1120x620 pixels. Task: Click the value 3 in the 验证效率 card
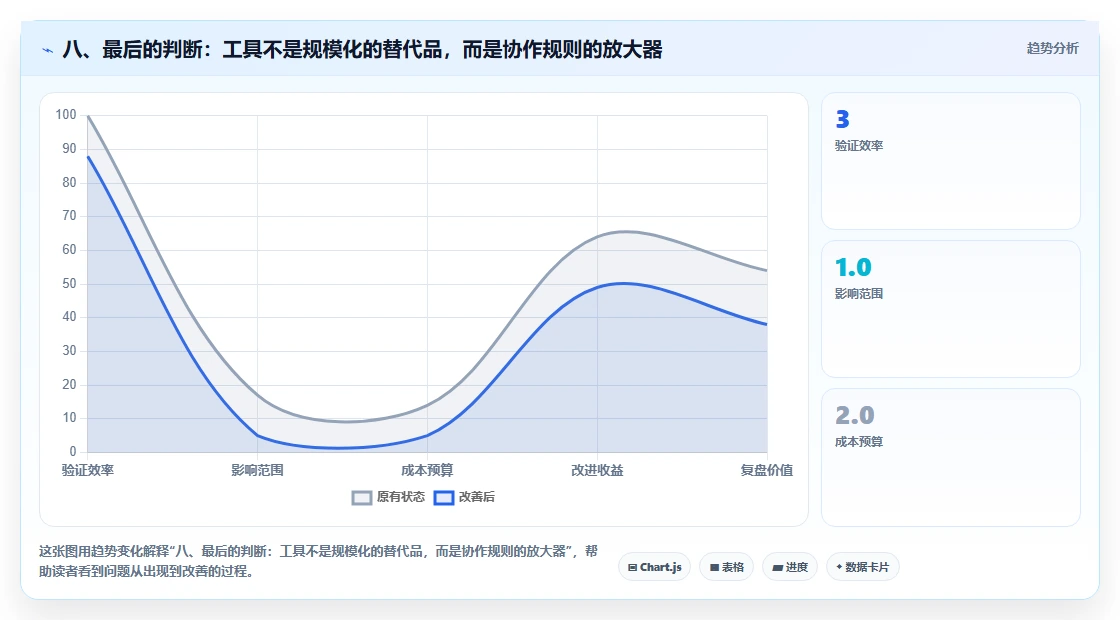[842, 119]
